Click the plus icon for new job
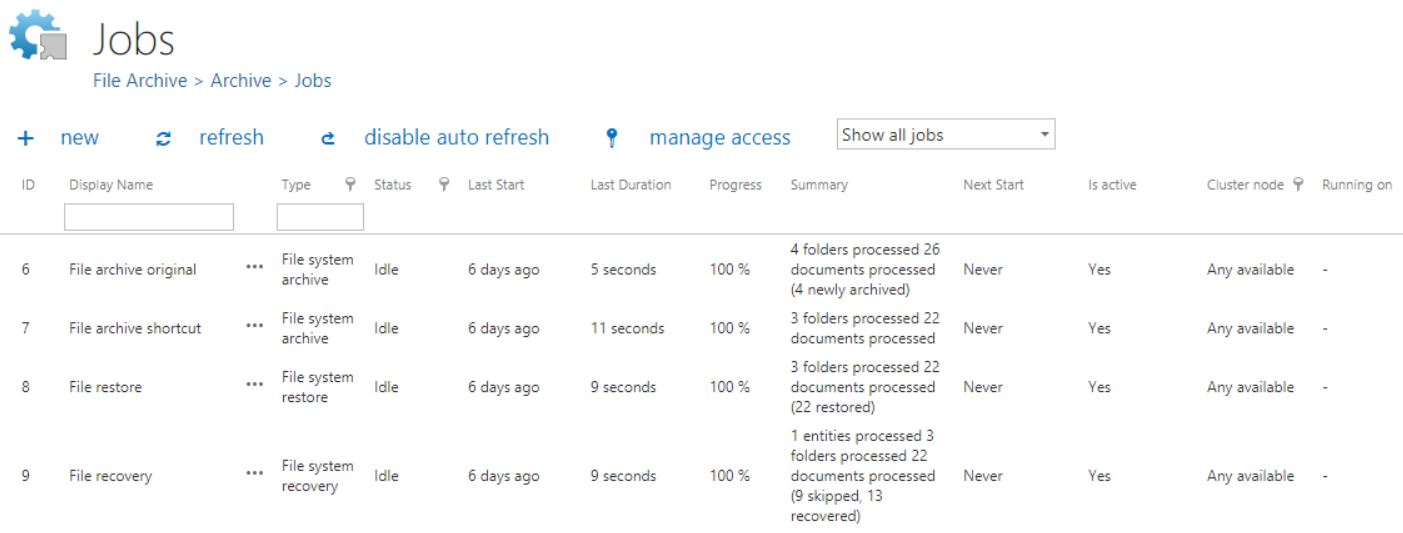This screenshot has height=533, width=1403. pos(26,139)
